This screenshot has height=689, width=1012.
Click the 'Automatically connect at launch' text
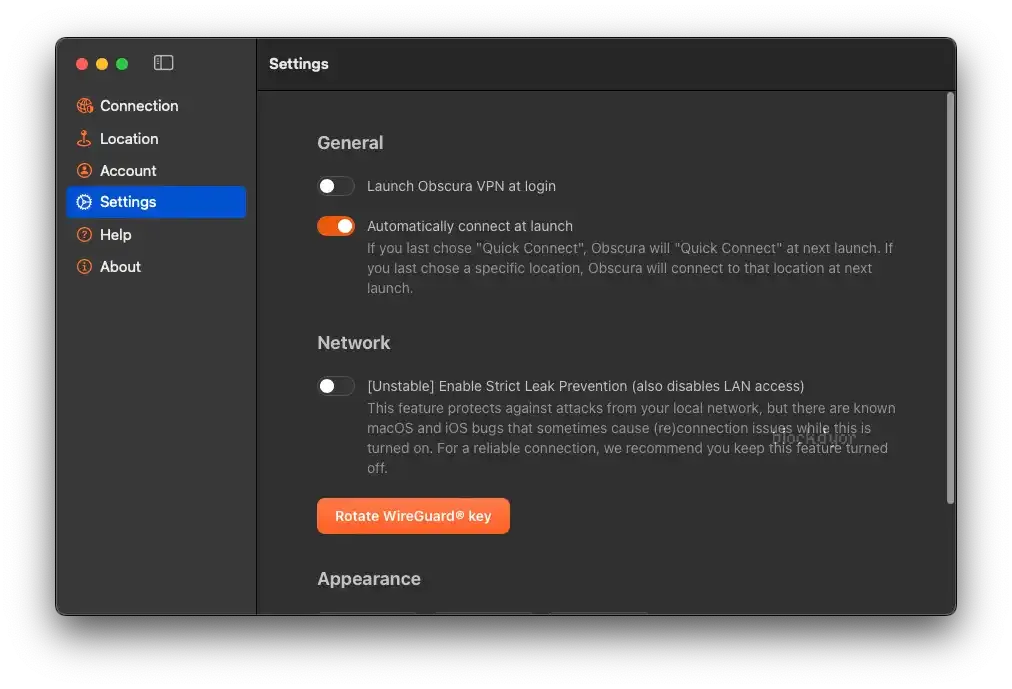coord(470,226)
